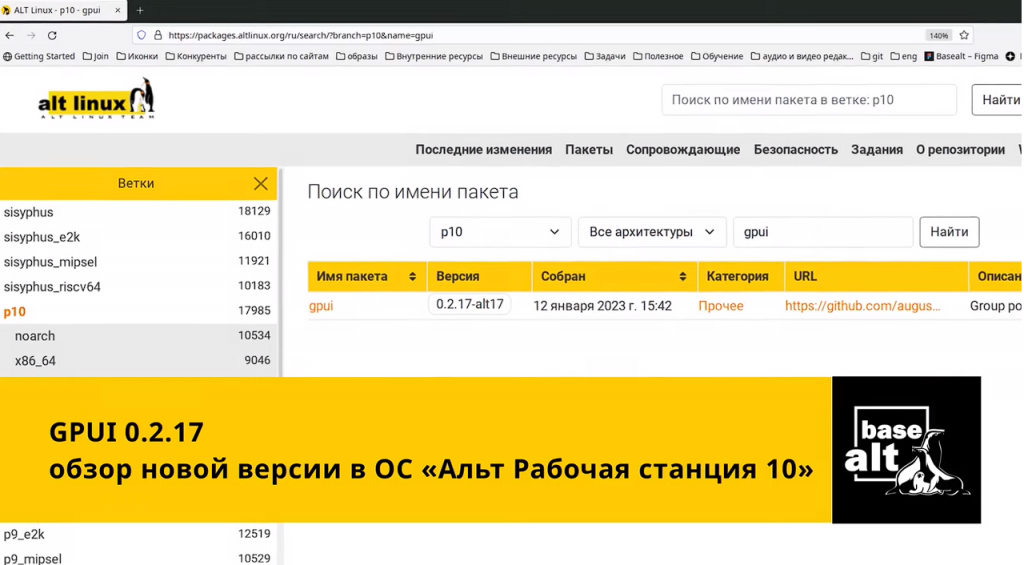The width and height of the screenshot is (1024, 565).
Task: Click the Категория column header
Action: (x=741, y=276)
